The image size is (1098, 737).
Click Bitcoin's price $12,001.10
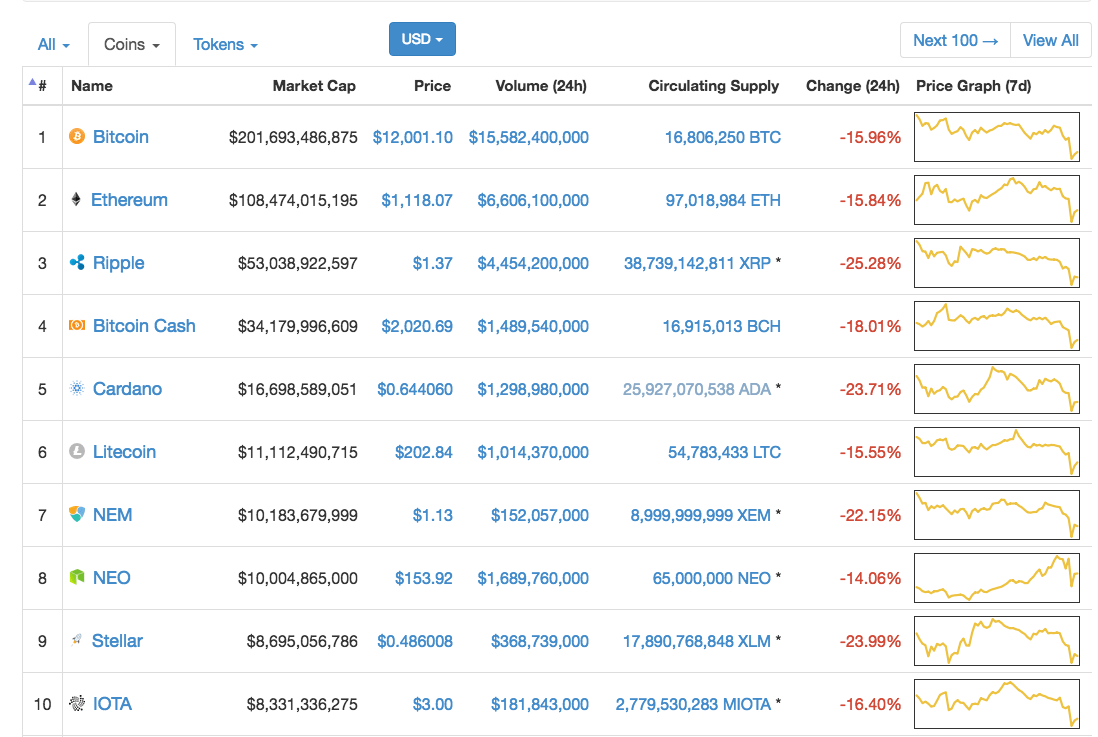point(412,137)
